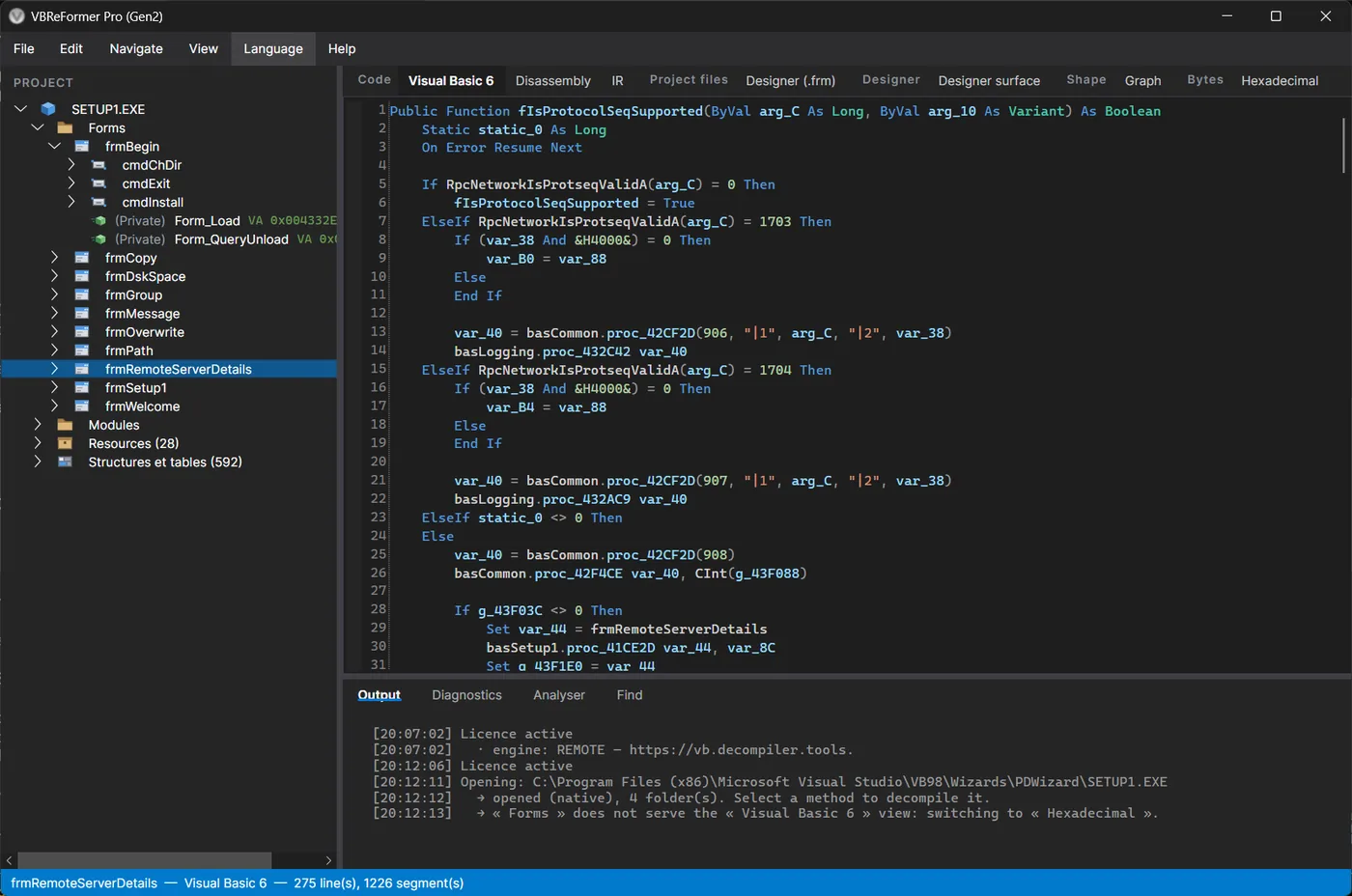Click the frmOverwrite form icon
This screenshot has width=1352, height=896.
[x=82, y=332]
